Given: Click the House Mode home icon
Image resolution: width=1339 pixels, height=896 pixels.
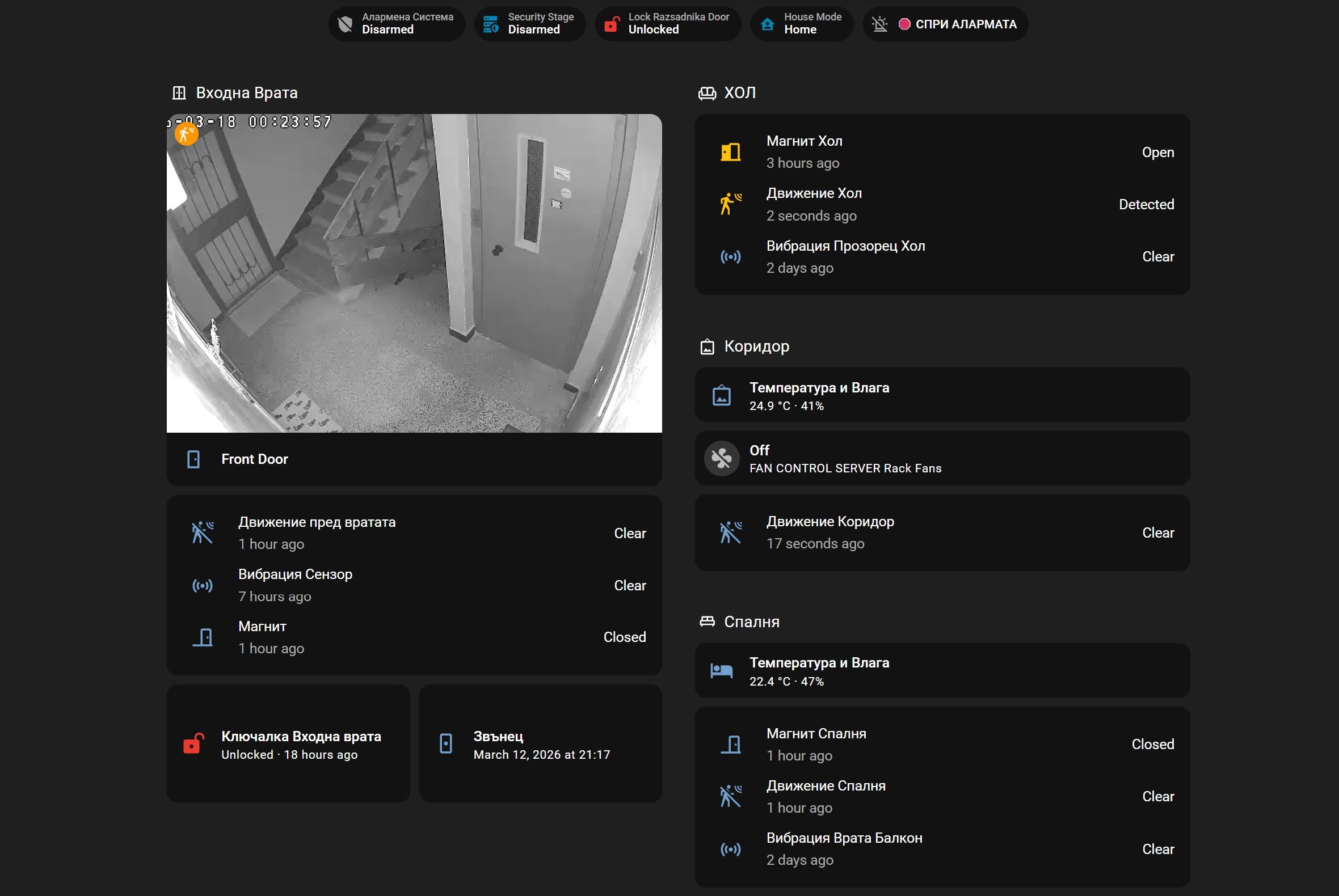Looking at the screenshot, I should tap(767, 24).
